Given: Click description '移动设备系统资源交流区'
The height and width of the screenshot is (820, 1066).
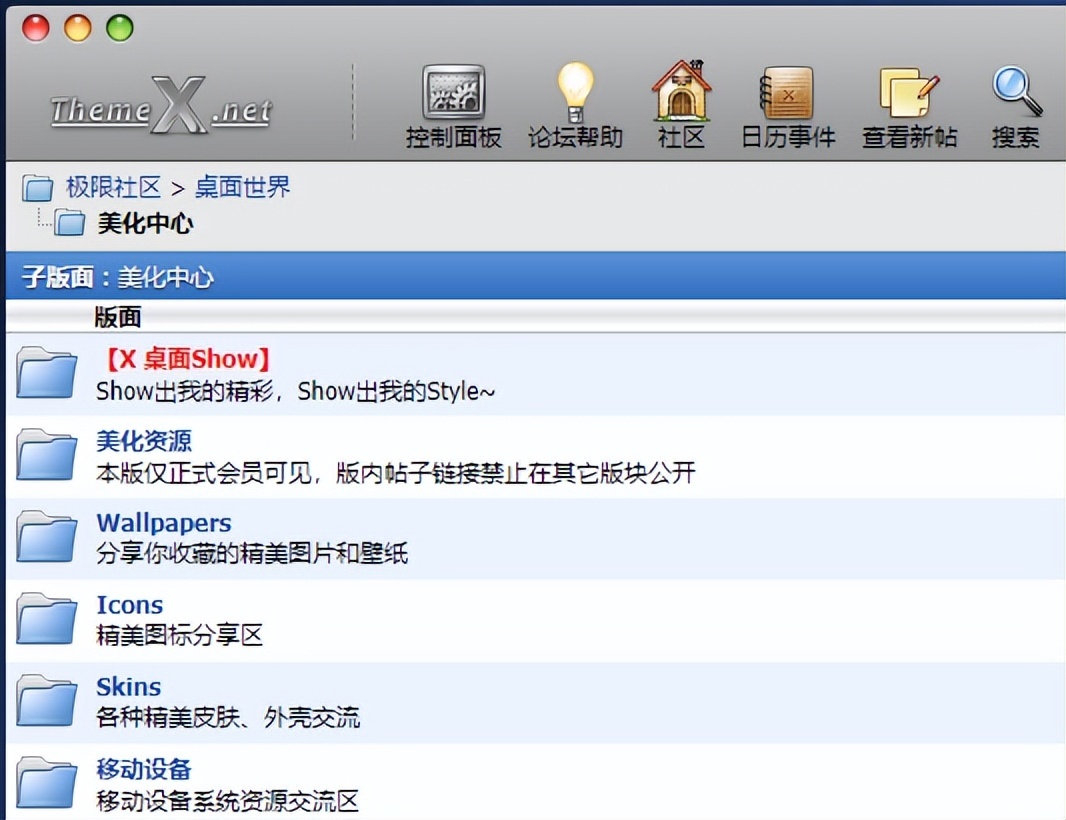Looking at the screenshot, I should pos(228,801).
